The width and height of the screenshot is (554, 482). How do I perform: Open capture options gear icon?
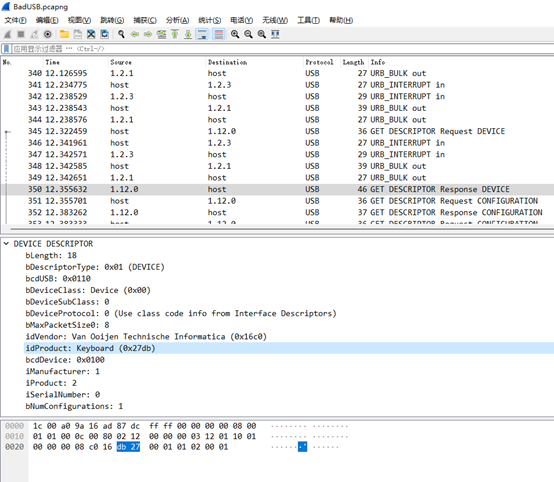click(x=47, y=34)
